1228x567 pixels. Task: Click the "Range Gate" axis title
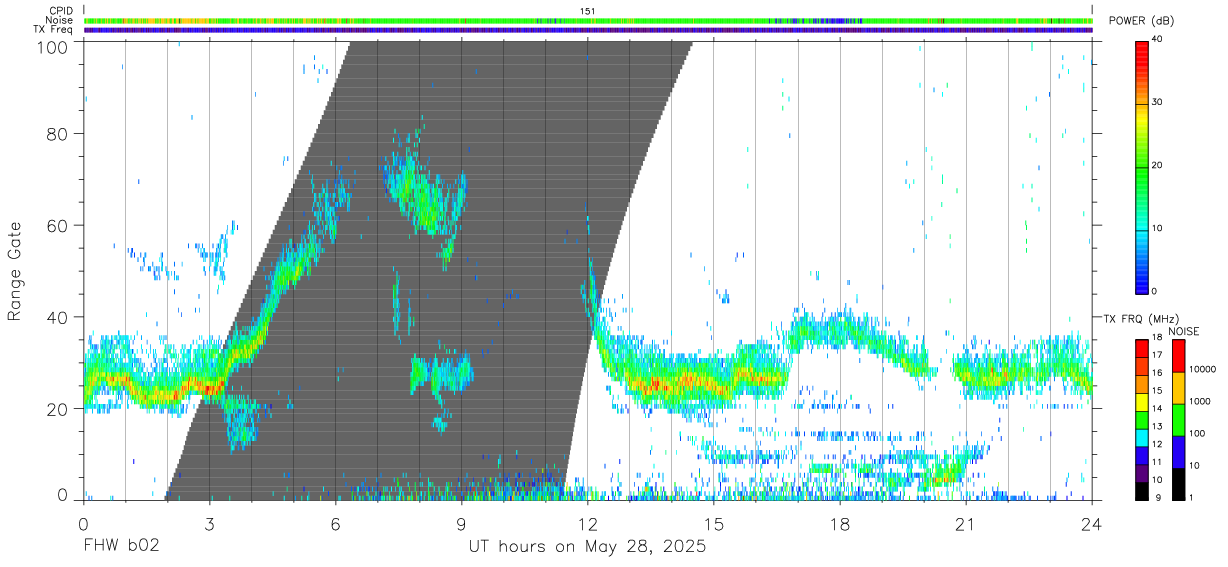(x=15, y=272)
